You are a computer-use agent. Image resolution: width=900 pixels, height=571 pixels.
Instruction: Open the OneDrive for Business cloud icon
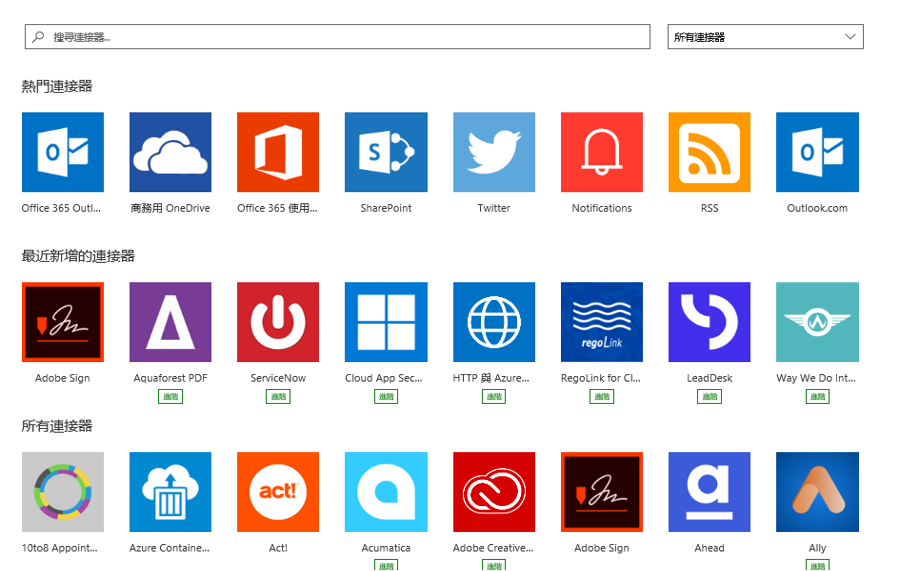coord(170,152)
